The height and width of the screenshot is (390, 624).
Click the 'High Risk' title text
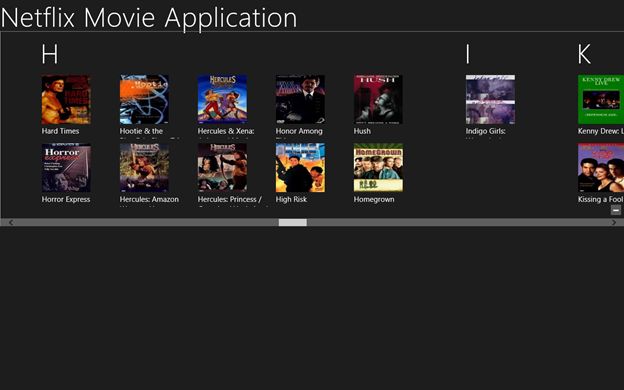pos(291,199)
